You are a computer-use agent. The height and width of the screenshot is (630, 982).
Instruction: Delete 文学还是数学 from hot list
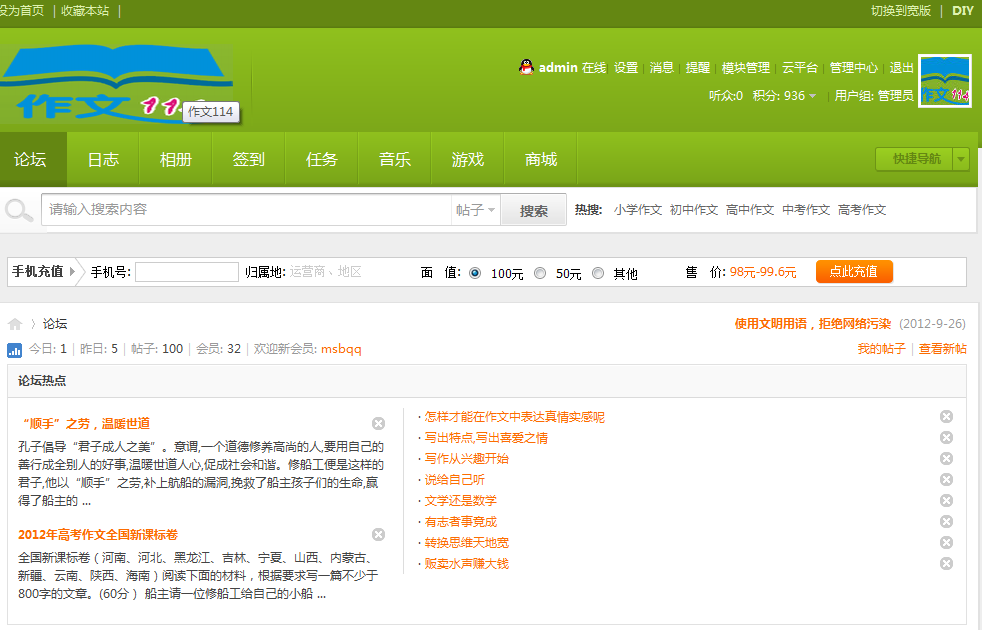tap(946, 501)
